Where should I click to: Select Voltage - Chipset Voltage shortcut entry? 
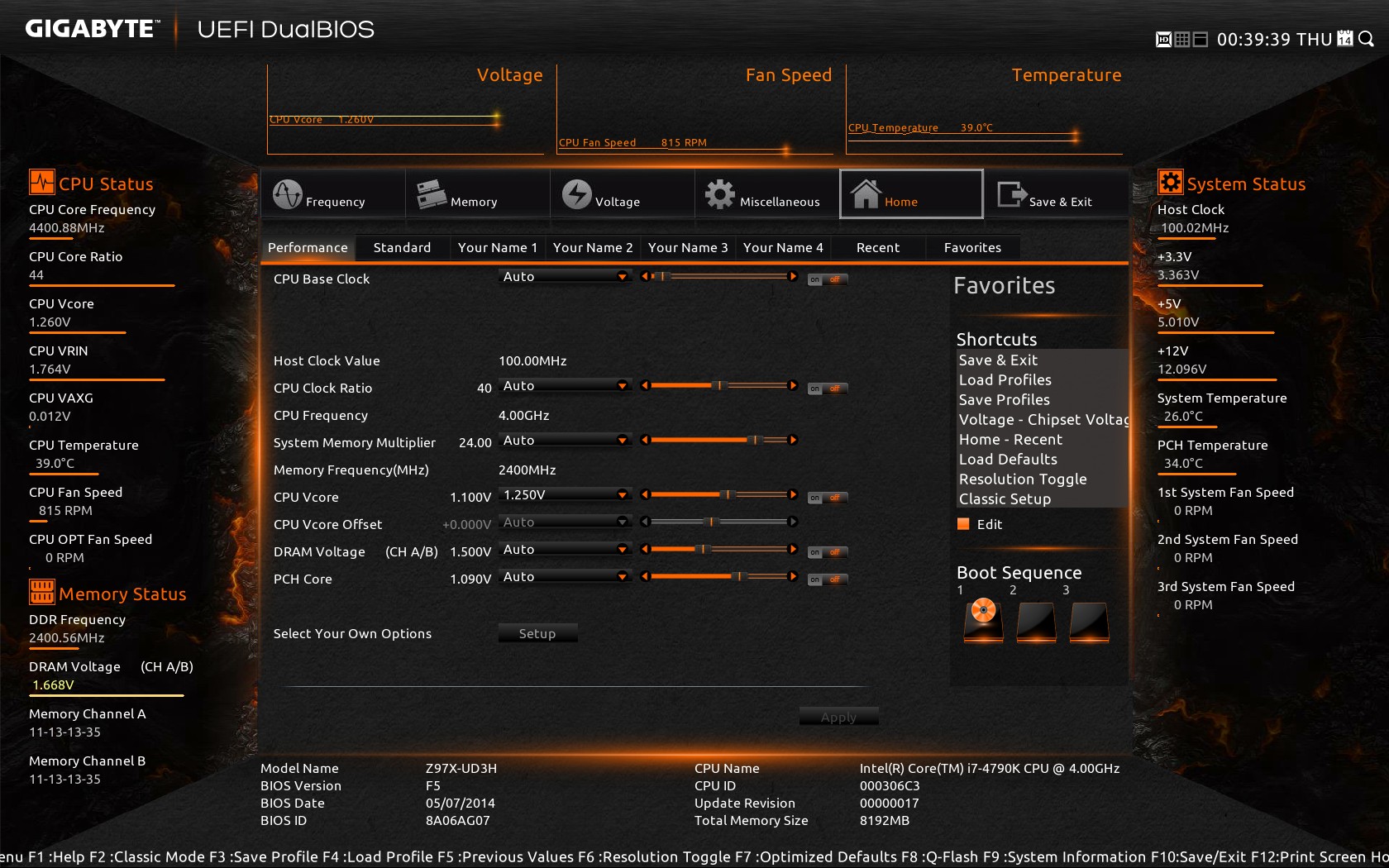pyautogui.click(x=1042, y=419)
